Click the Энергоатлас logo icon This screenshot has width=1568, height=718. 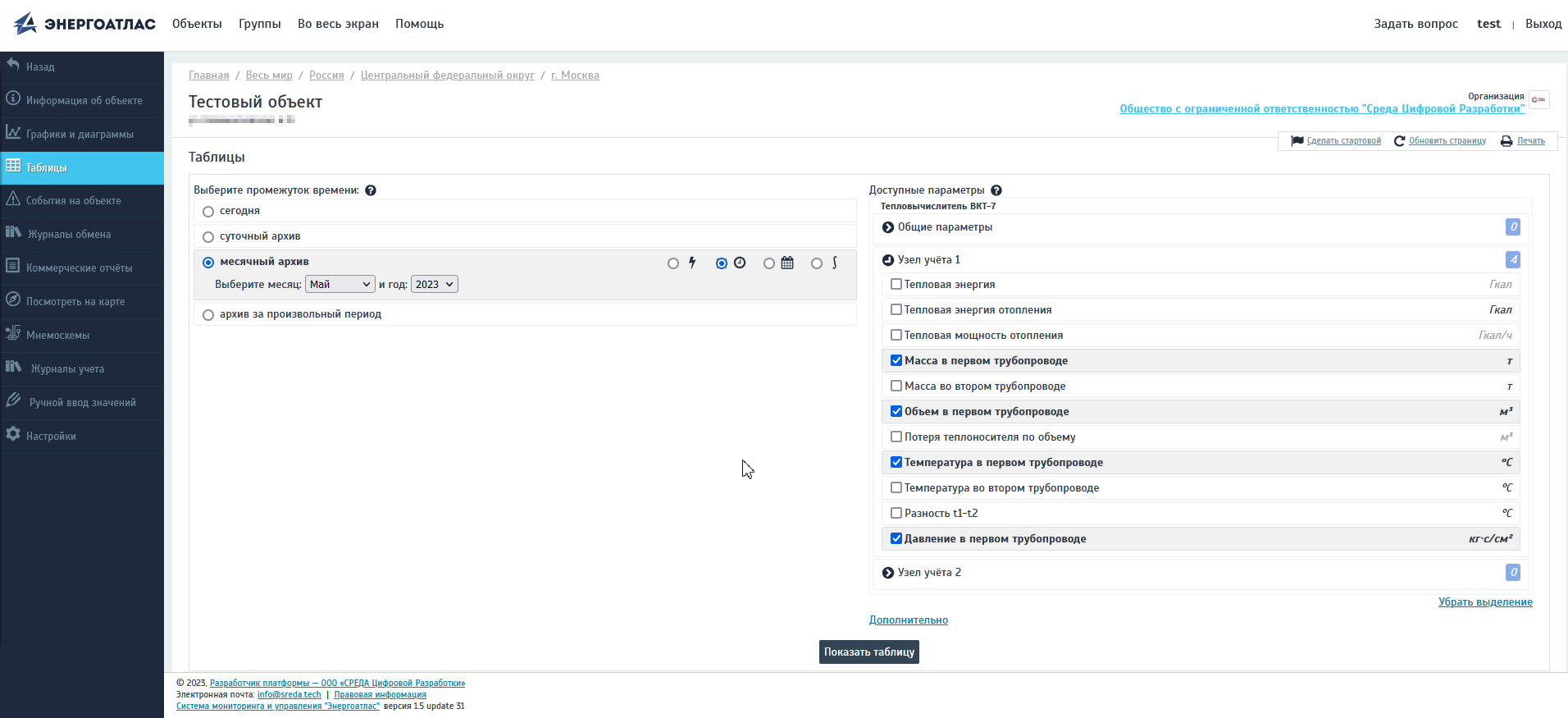tap(25, 24)
